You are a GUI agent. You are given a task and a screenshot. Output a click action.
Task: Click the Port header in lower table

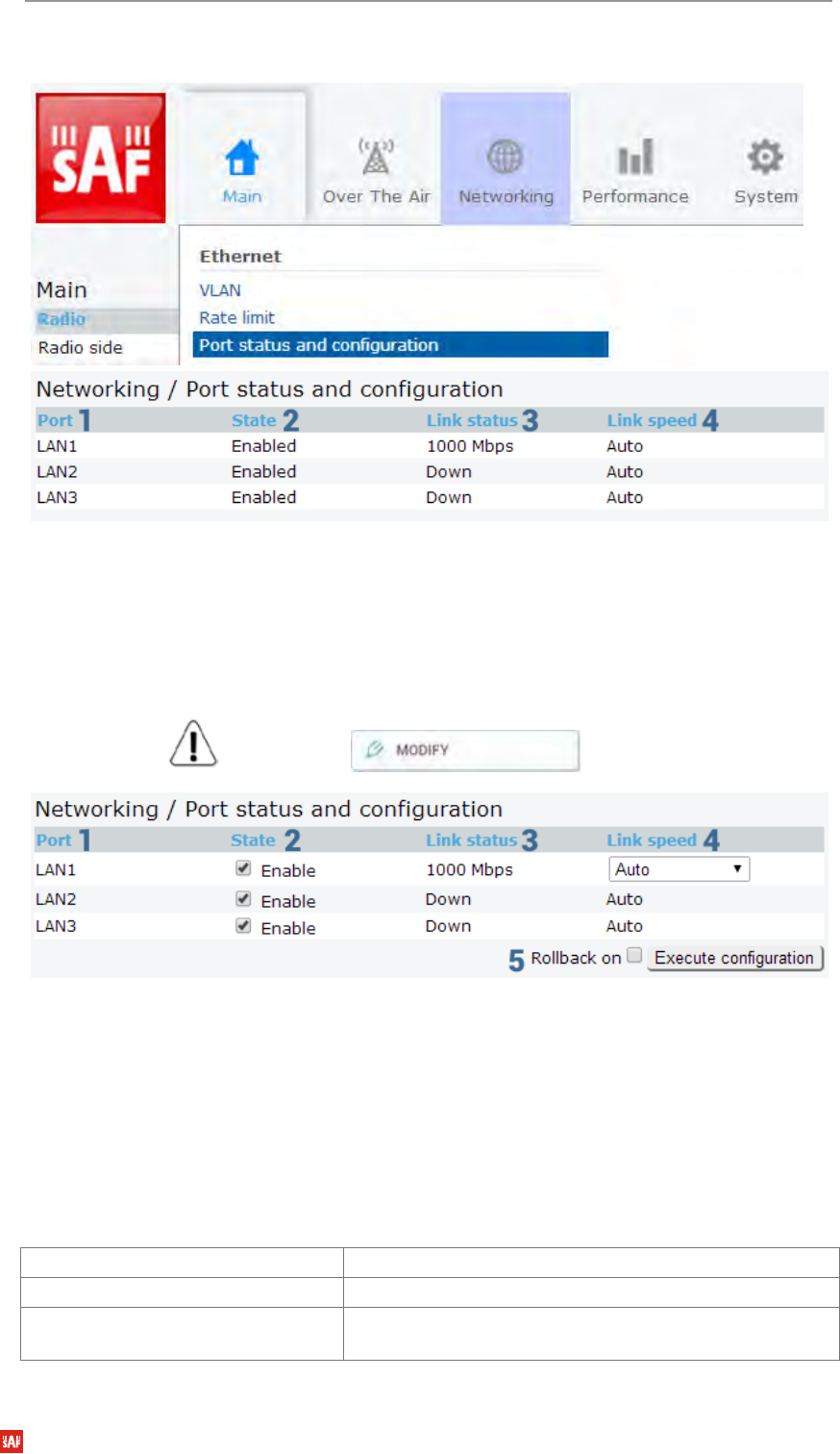tap(54, 840)
